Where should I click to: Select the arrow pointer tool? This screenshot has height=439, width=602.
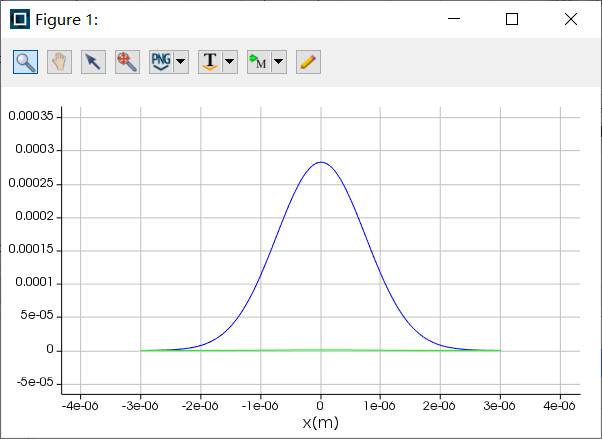(x=93, y=61)
